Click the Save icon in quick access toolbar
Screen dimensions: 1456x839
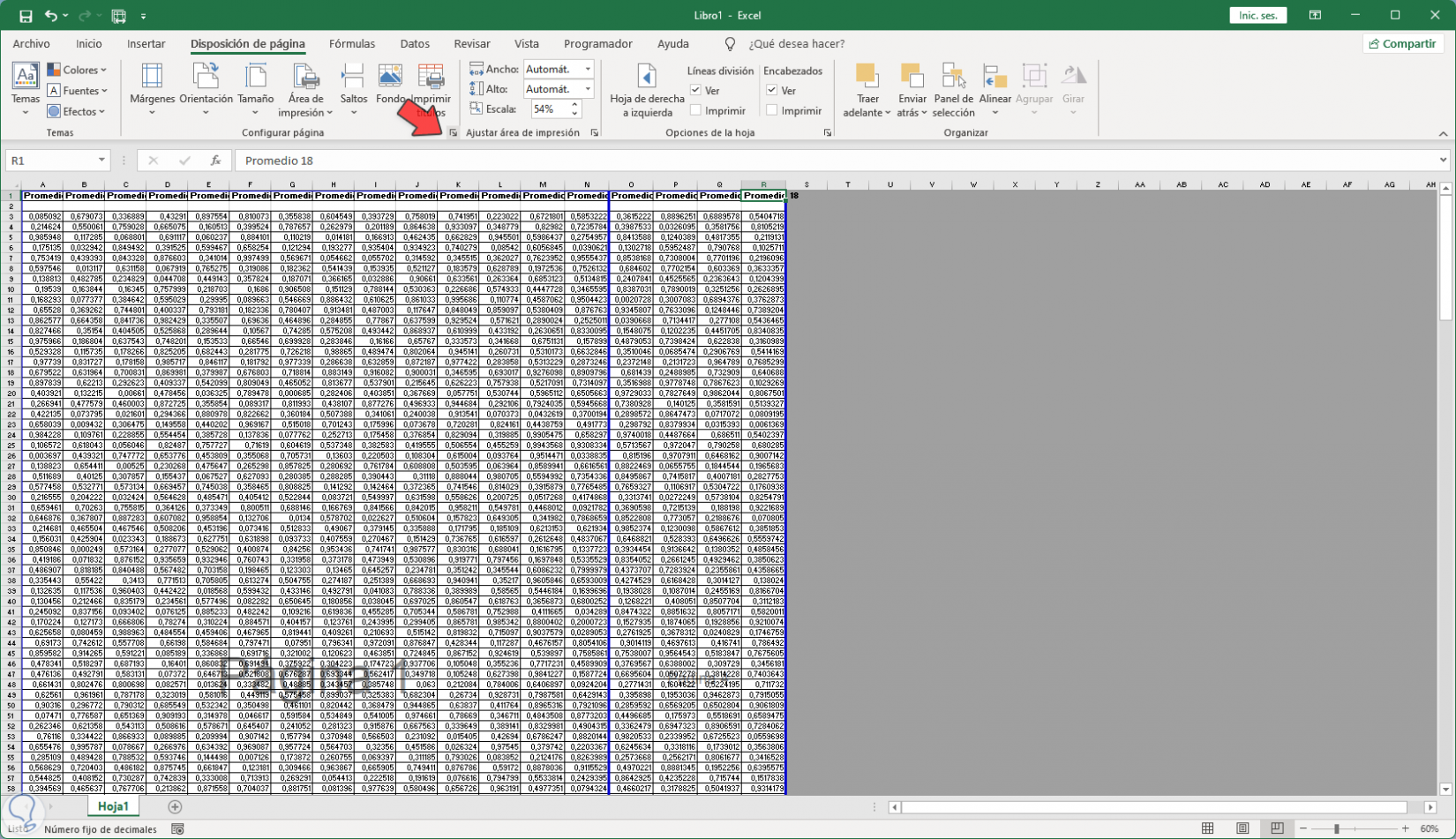click(x=26, y=16)
